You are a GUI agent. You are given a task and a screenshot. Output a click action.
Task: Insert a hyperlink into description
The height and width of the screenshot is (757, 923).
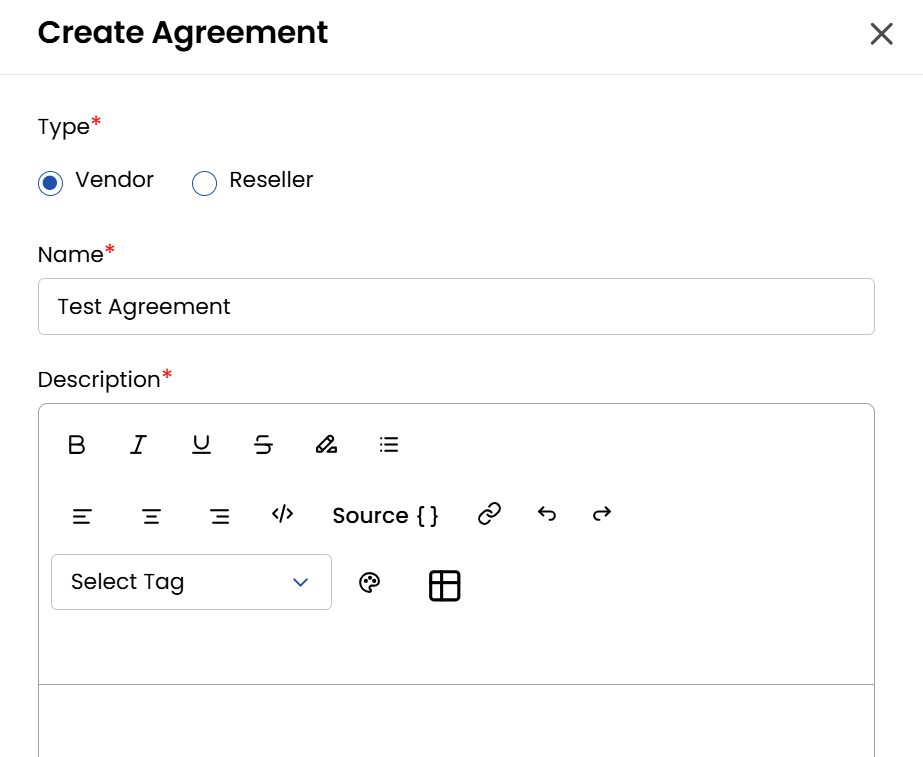tap(489, 514)
